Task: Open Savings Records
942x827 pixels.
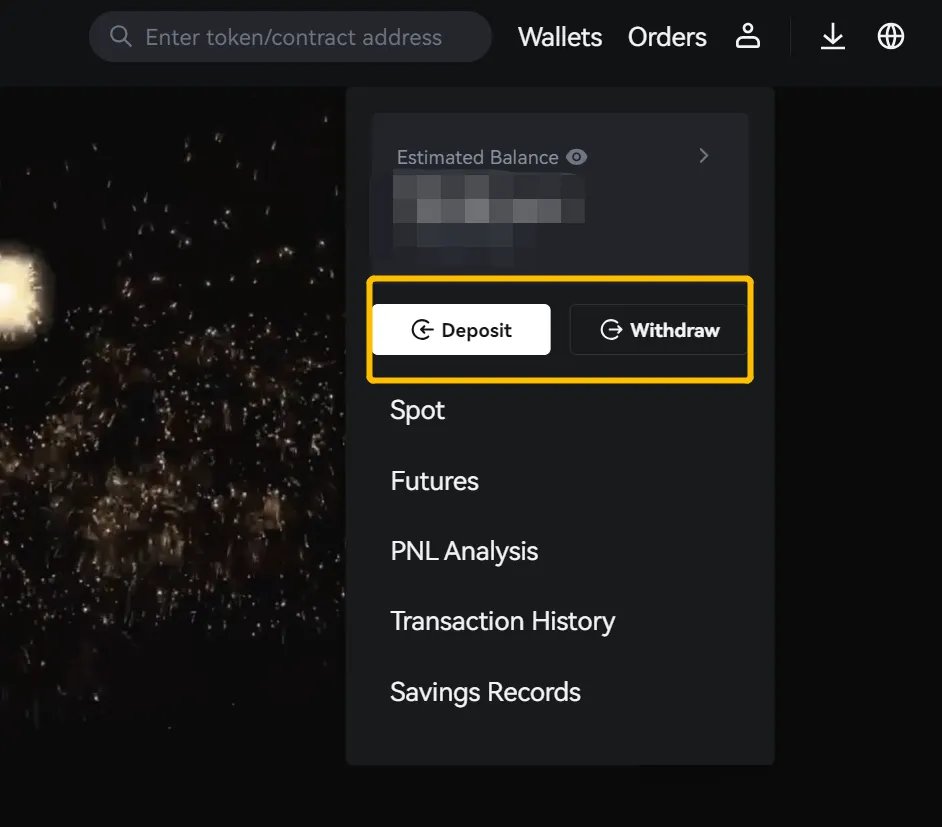Action: click(485, 692)
